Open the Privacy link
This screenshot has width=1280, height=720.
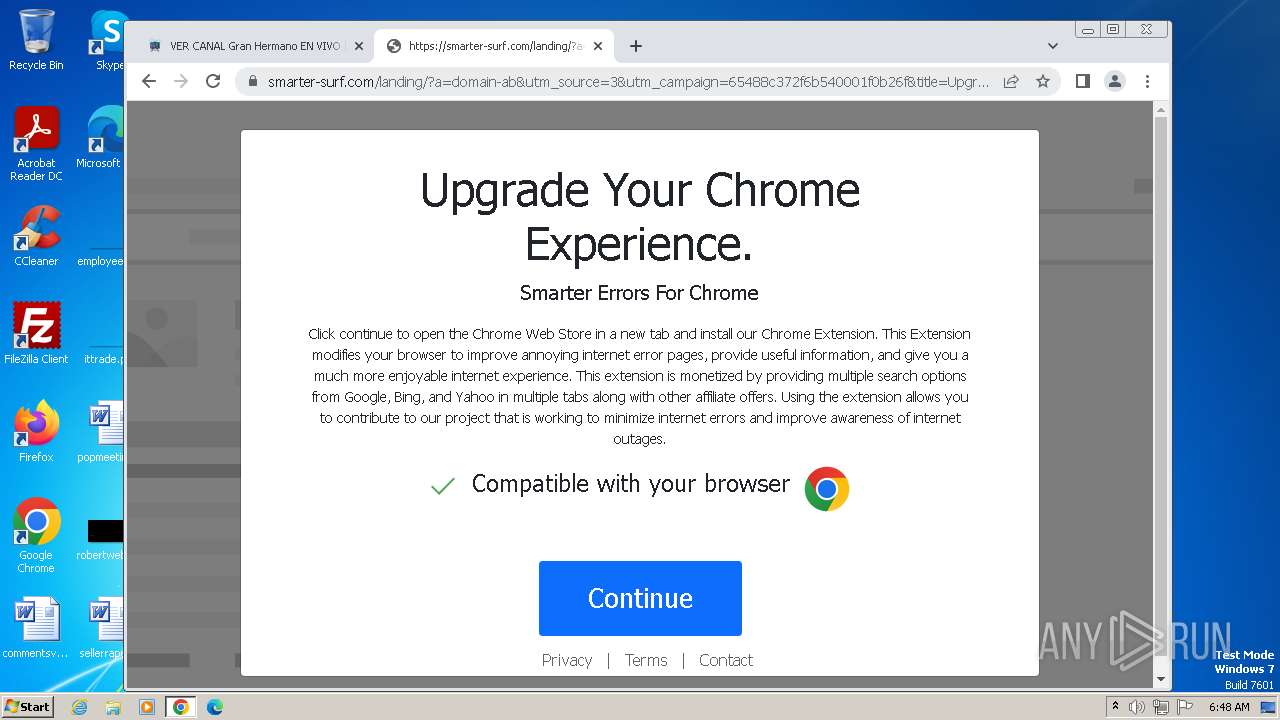(567, 660)
